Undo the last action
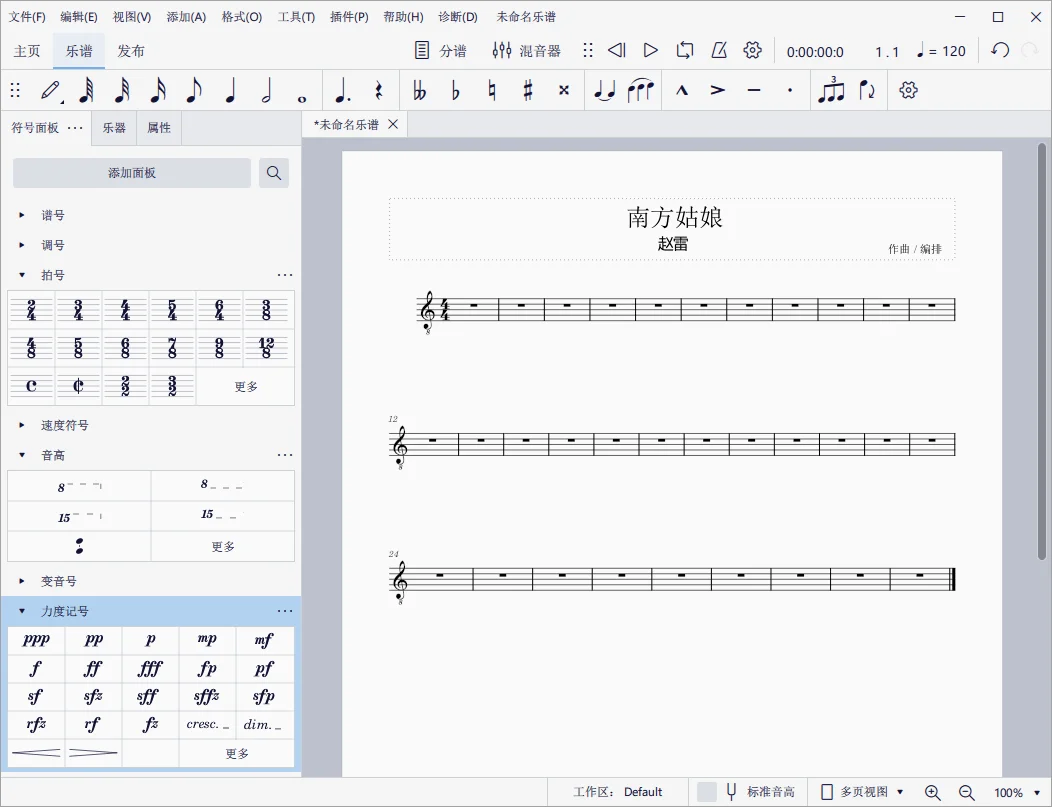The width and height of the screenshot is (1052, 807). [x=1000, y=50]
